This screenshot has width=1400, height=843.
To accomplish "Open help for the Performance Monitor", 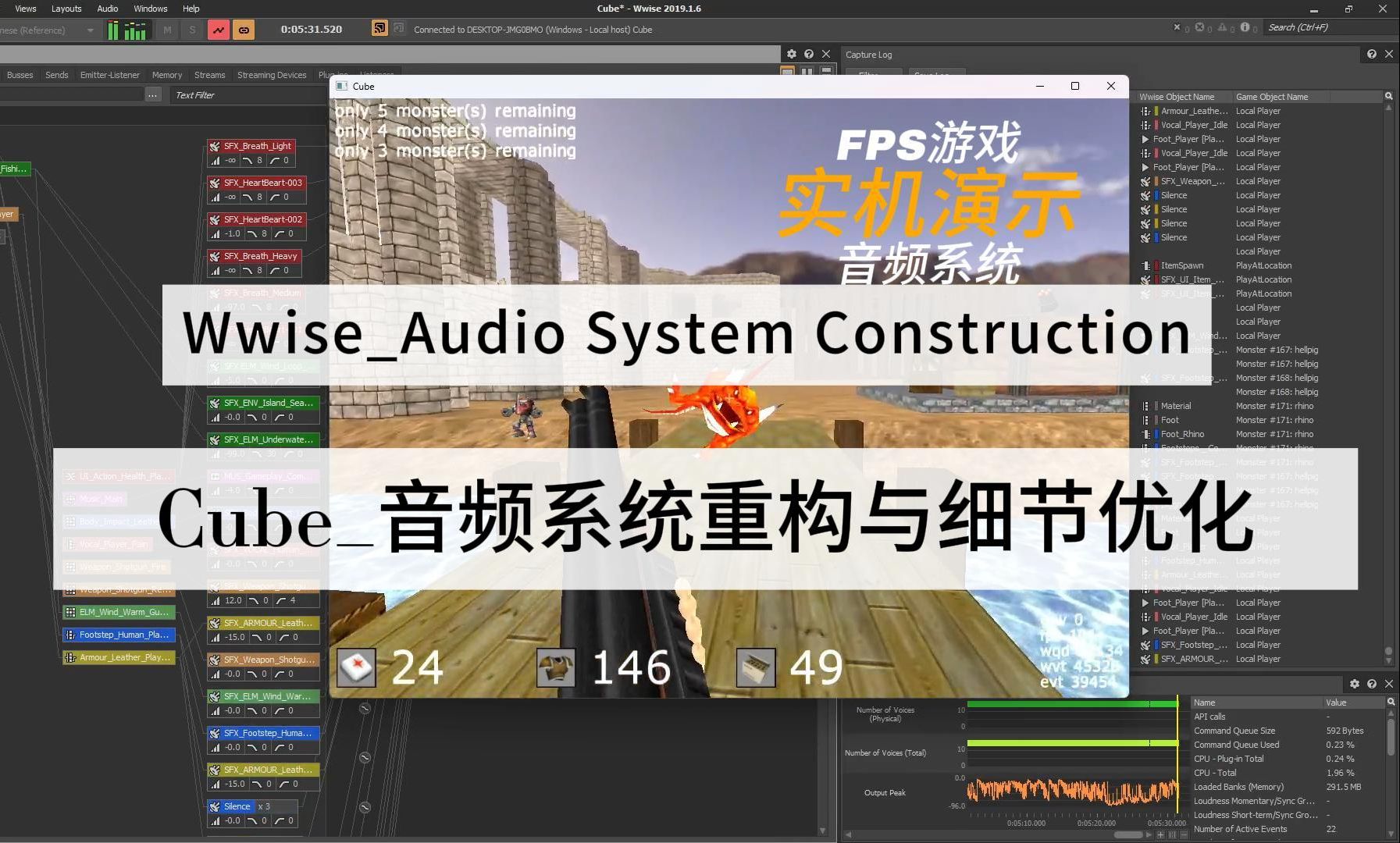I will [x=1372, y=684].
